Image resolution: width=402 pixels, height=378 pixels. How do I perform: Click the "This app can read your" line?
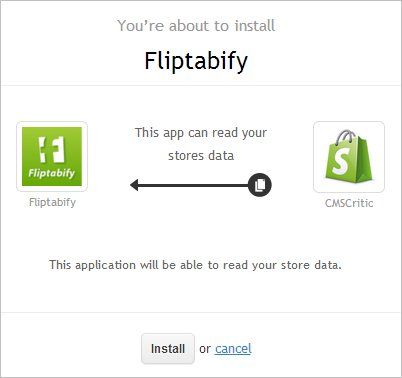point(201,133)
